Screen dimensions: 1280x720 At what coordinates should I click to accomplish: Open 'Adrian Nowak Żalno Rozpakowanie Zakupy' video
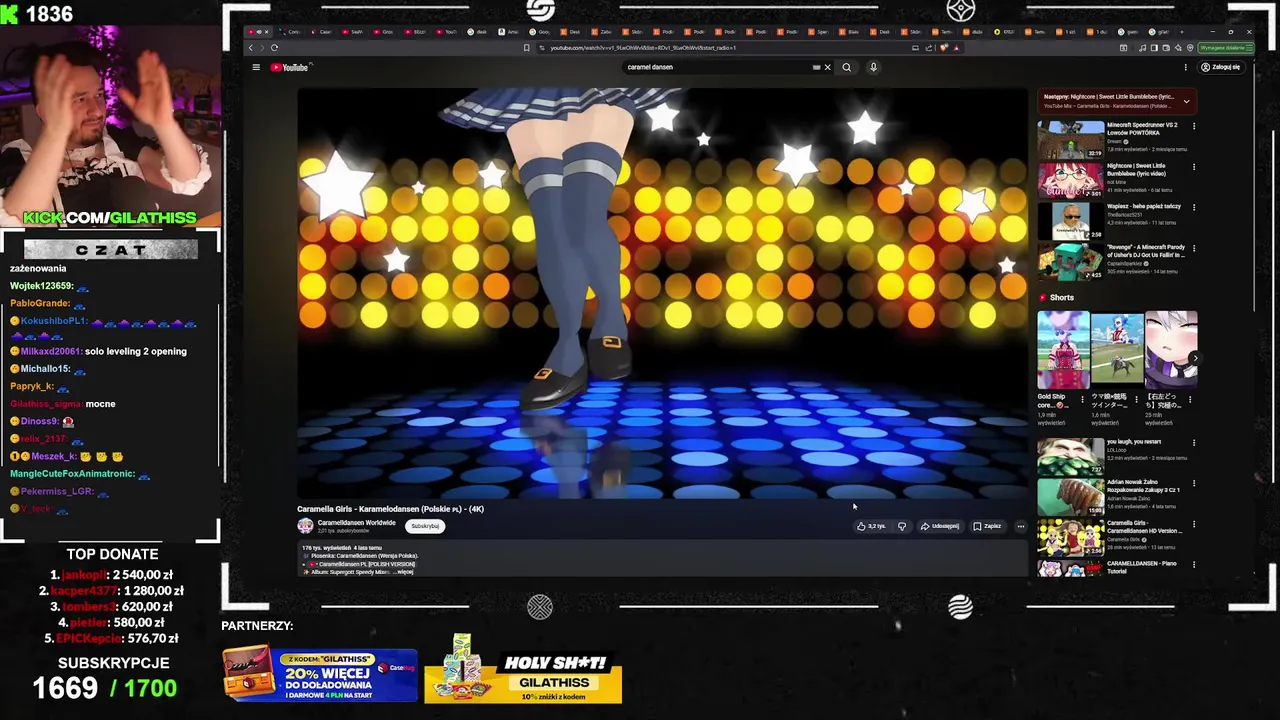(x=1070, y=497)
